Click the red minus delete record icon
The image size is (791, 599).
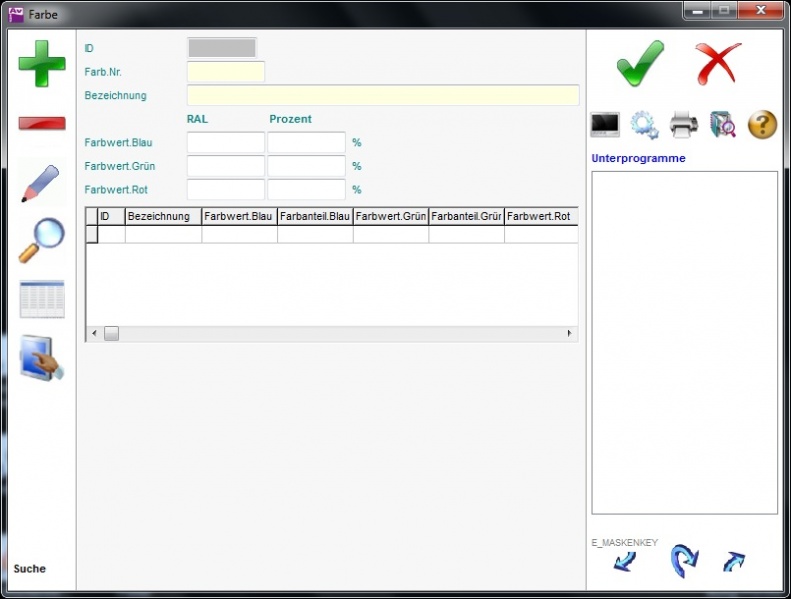coord(42,123)
